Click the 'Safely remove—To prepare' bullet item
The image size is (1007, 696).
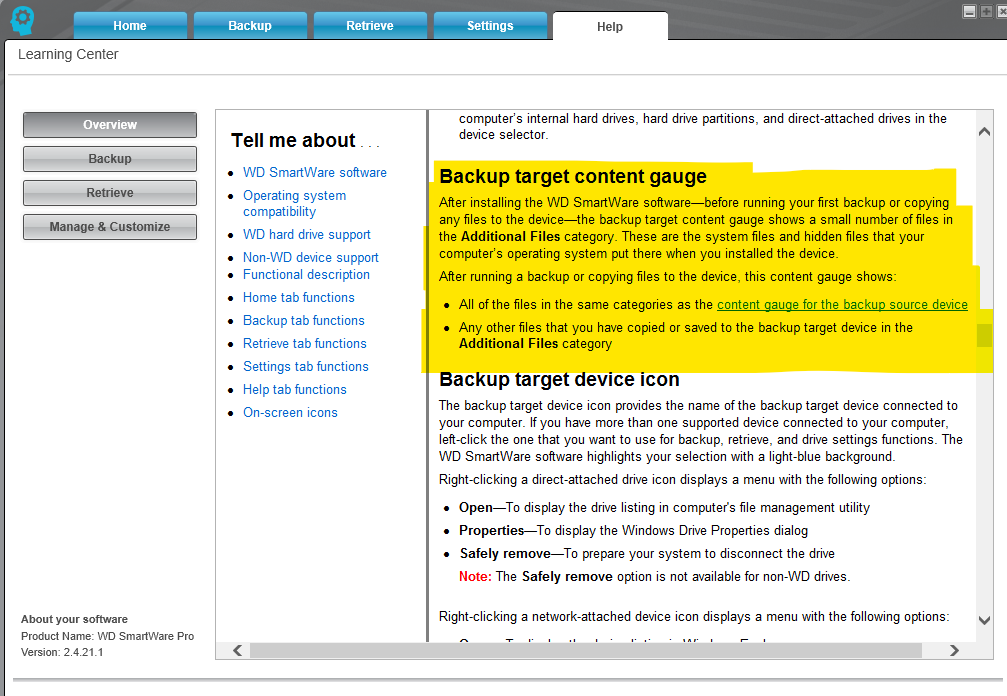coord(647,553)
